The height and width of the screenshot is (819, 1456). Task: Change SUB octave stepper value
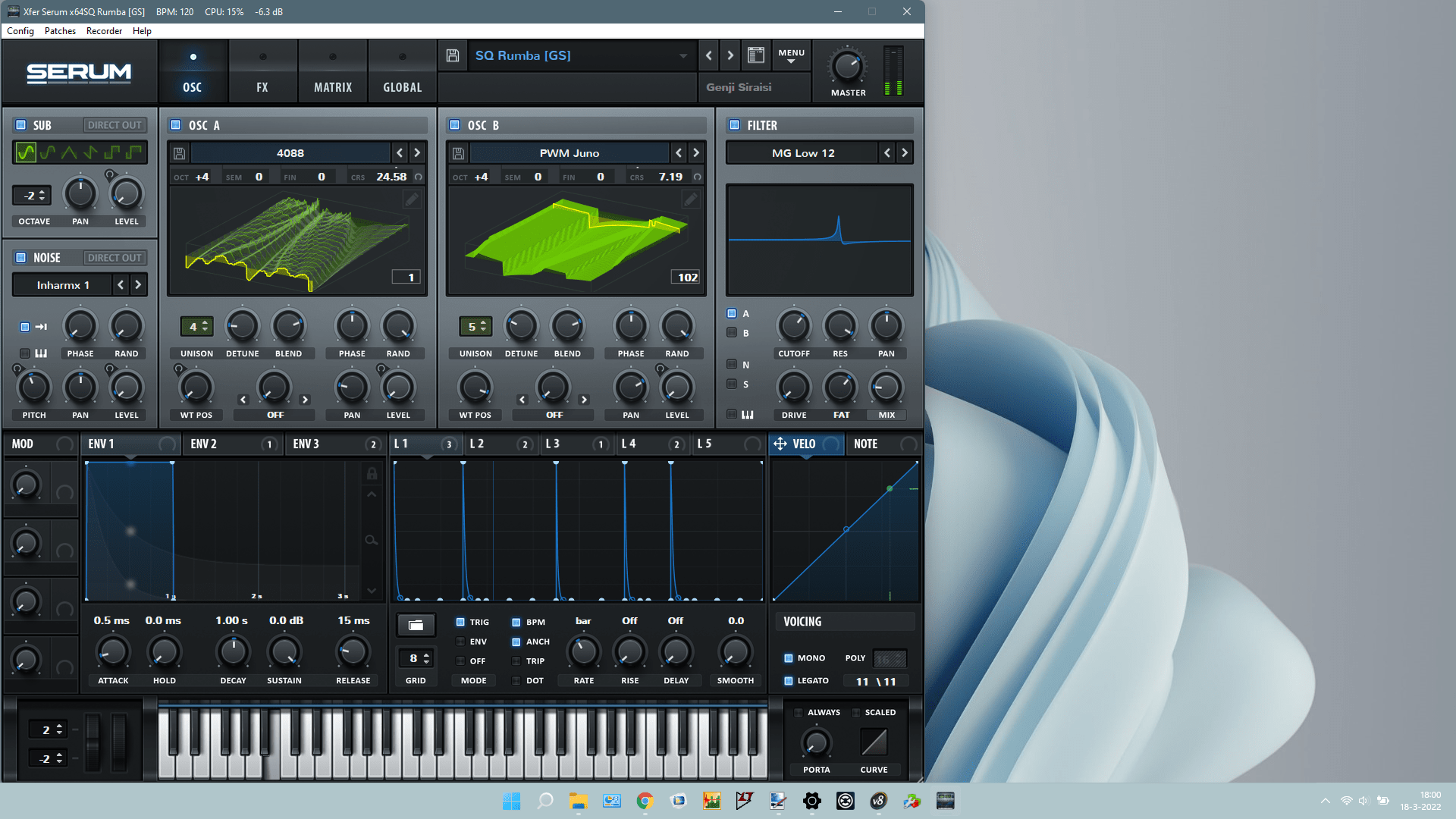(x=32, y=196)
